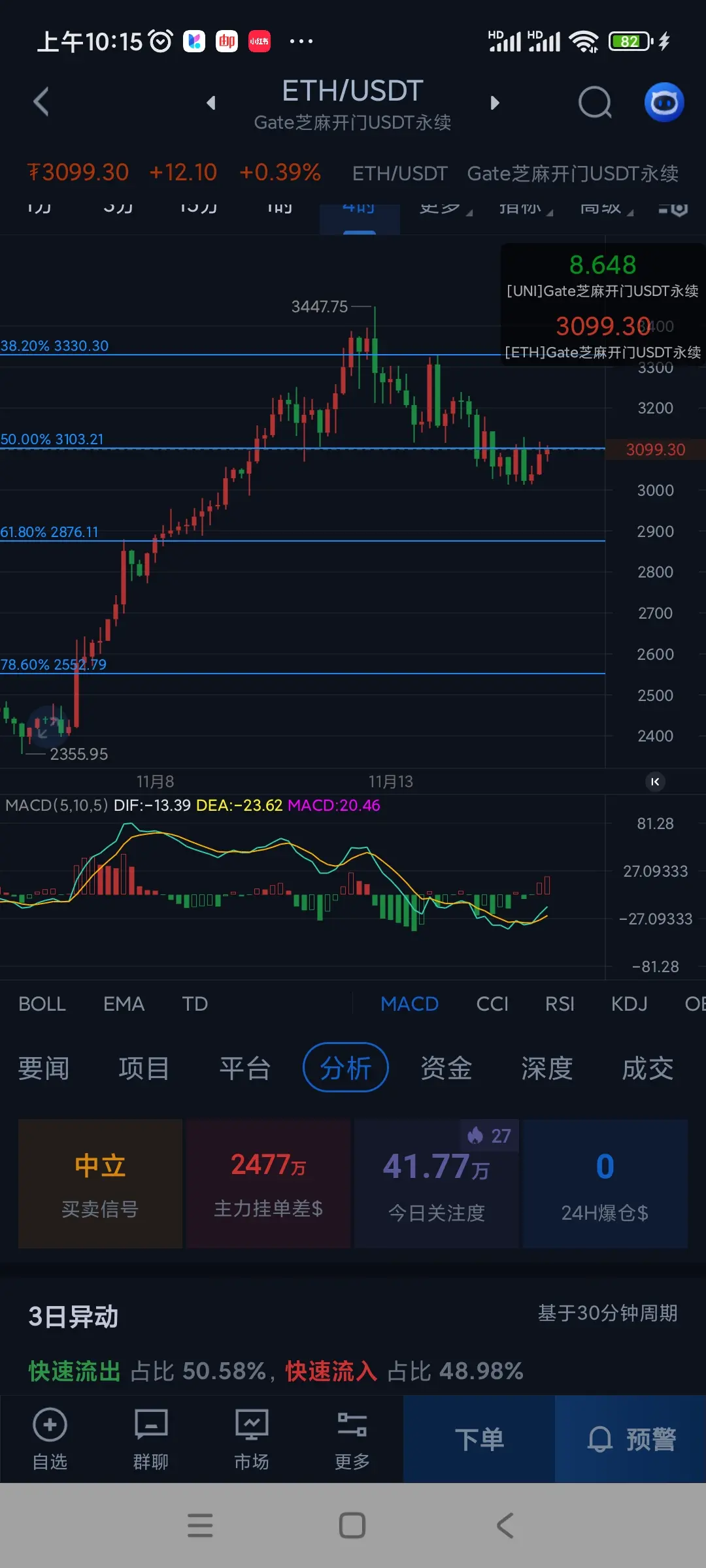Image resolution: width=706 pixels, height=1568 pixels.
Task: Open the 成交 trades tab
Action: pyautogui.click(x=647, y=1068)
